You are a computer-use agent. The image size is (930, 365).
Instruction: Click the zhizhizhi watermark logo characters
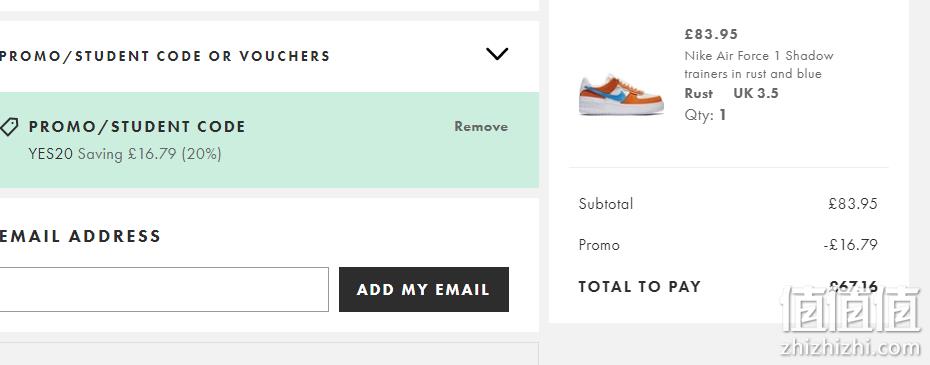(851, 309)
